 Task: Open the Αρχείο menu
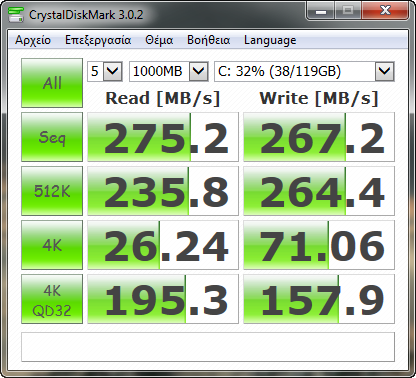click(x=33, y=40)
